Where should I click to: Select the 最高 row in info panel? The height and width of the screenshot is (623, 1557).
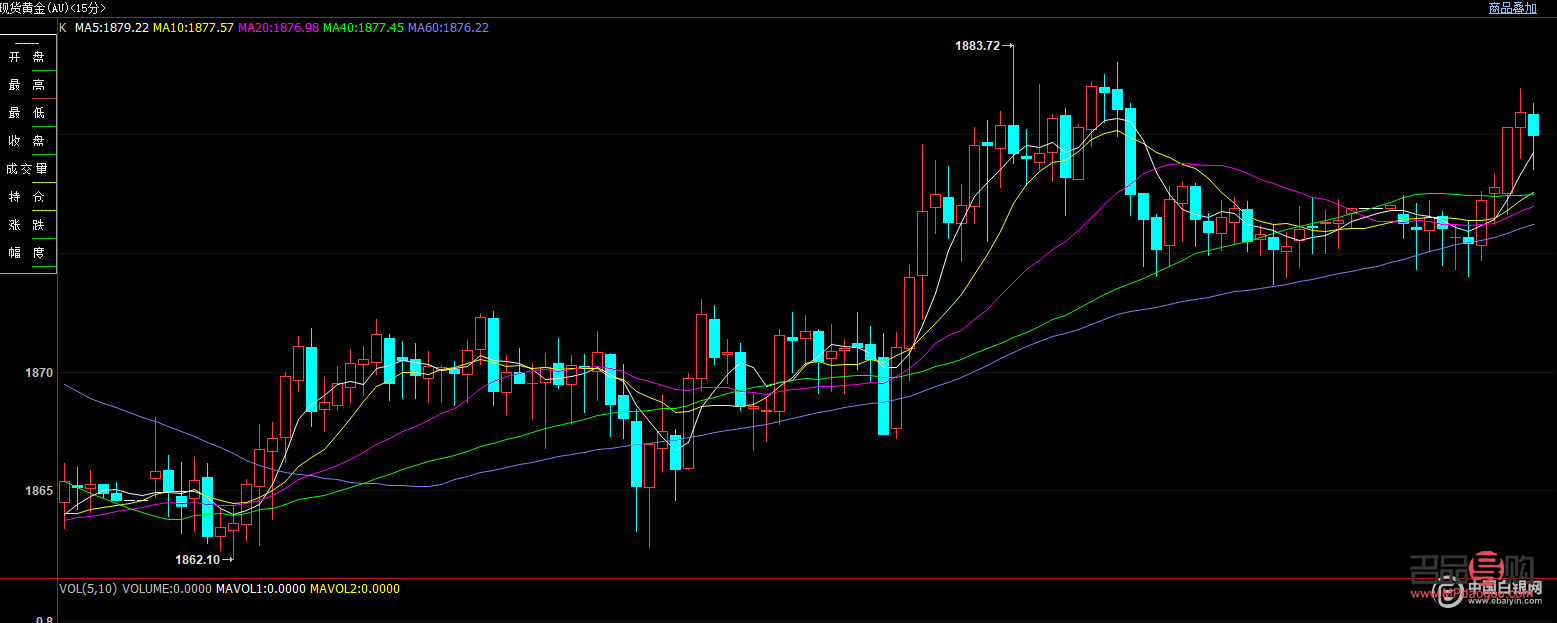pyautogui.click(x=27, y=85)
